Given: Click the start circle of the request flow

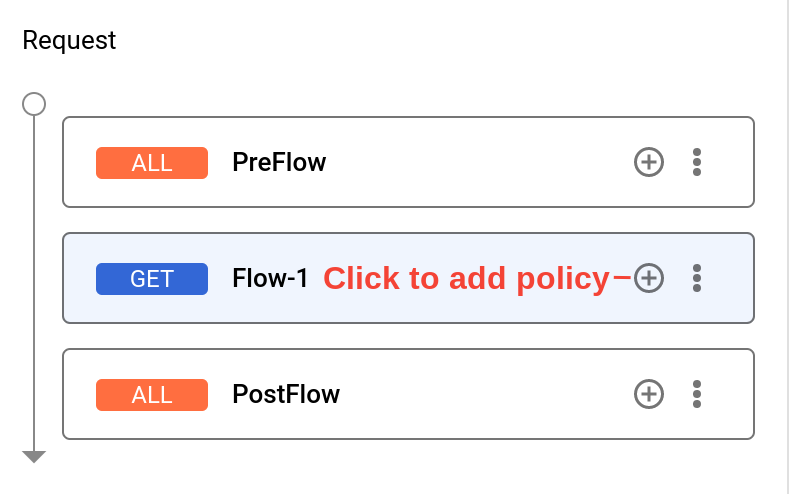Looking at the screenshot, I should (34, 104).
